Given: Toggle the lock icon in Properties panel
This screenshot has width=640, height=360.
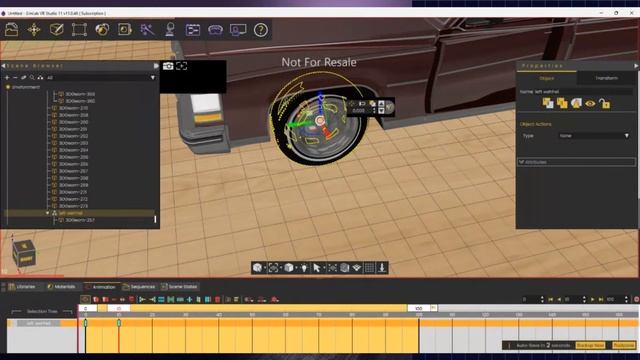Looking at the screenshot, I should coord(604,104).
